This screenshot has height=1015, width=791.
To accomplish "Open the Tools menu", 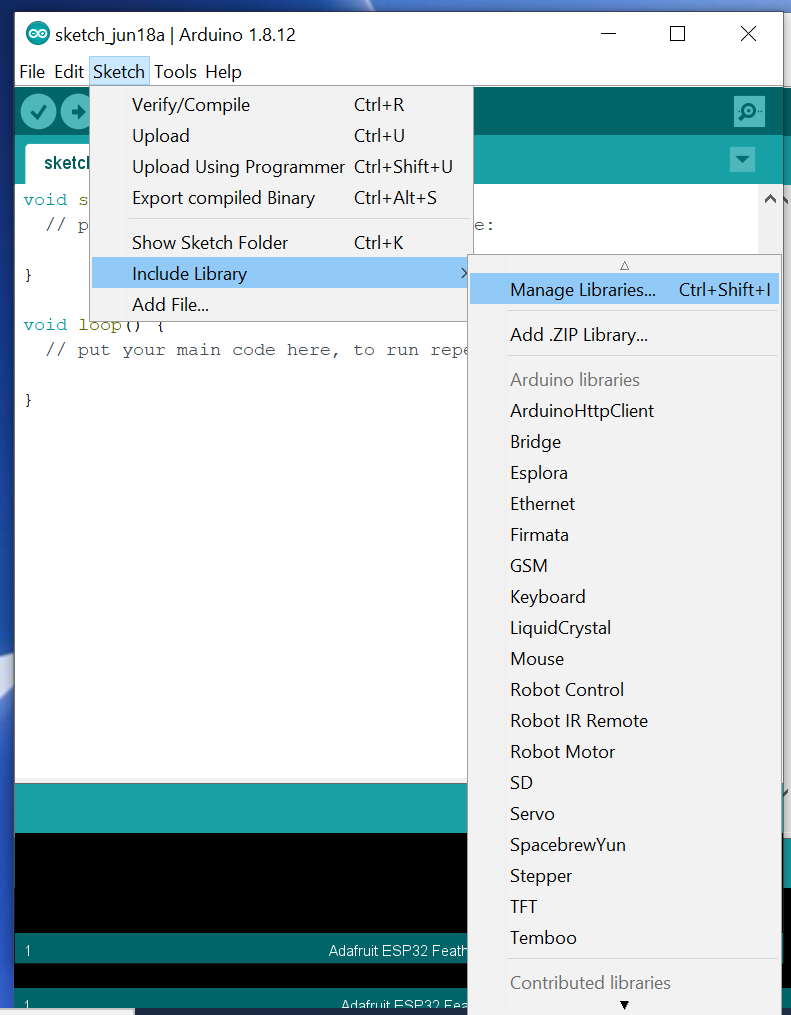I will tap(175, 72).
